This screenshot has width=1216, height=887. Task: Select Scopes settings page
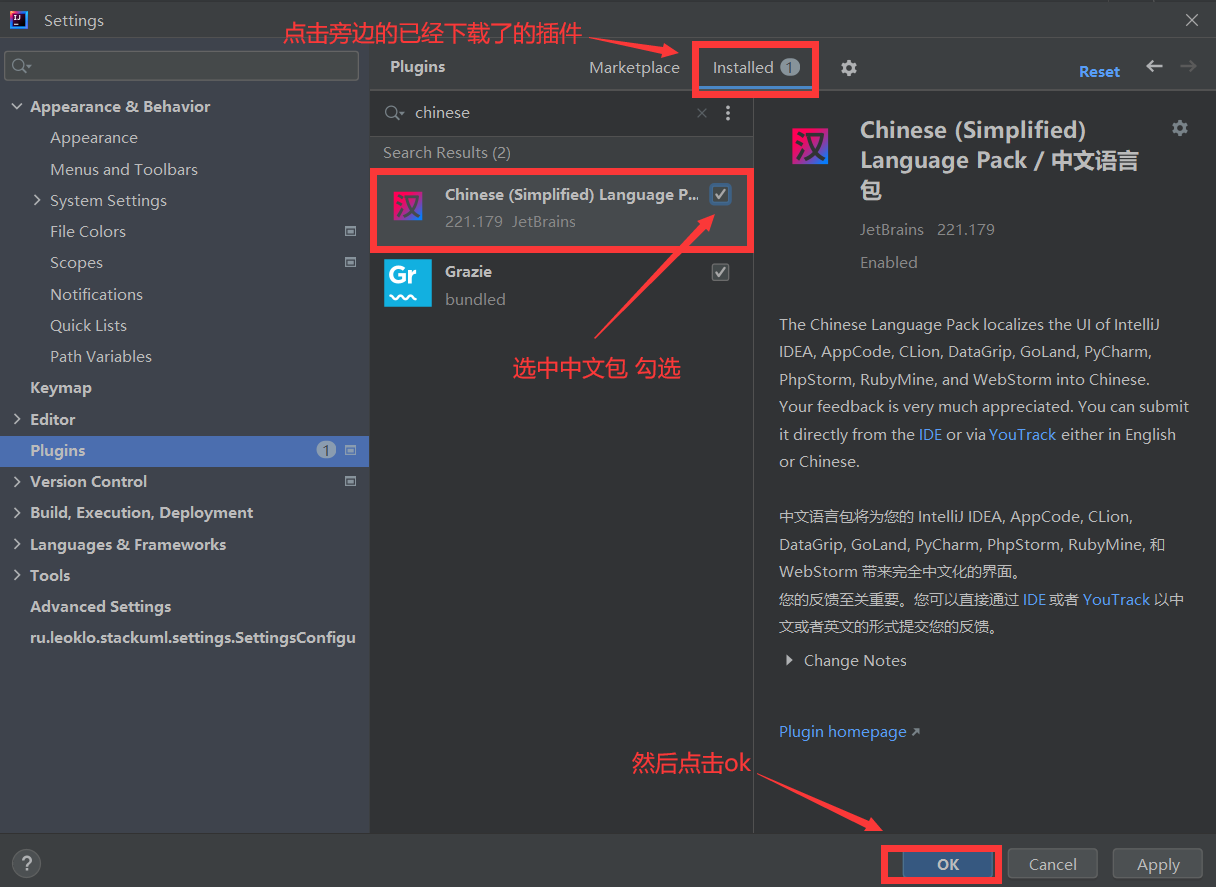coord(76,262)
